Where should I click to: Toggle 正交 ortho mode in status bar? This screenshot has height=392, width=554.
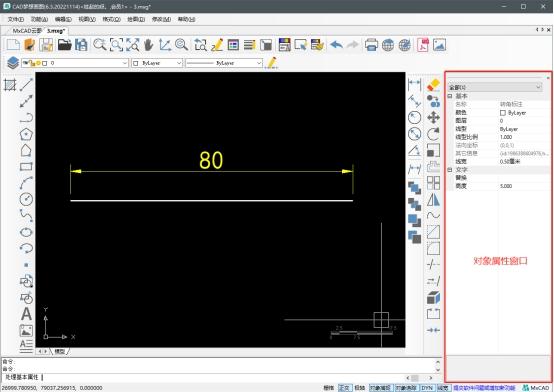tap(344, 388)
